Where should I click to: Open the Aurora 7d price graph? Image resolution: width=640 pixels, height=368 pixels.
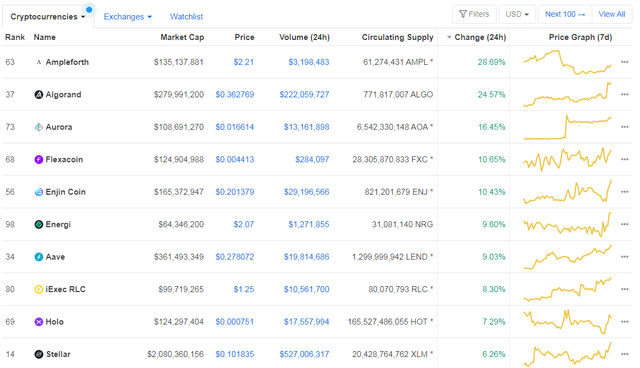(x=568, y=127)
